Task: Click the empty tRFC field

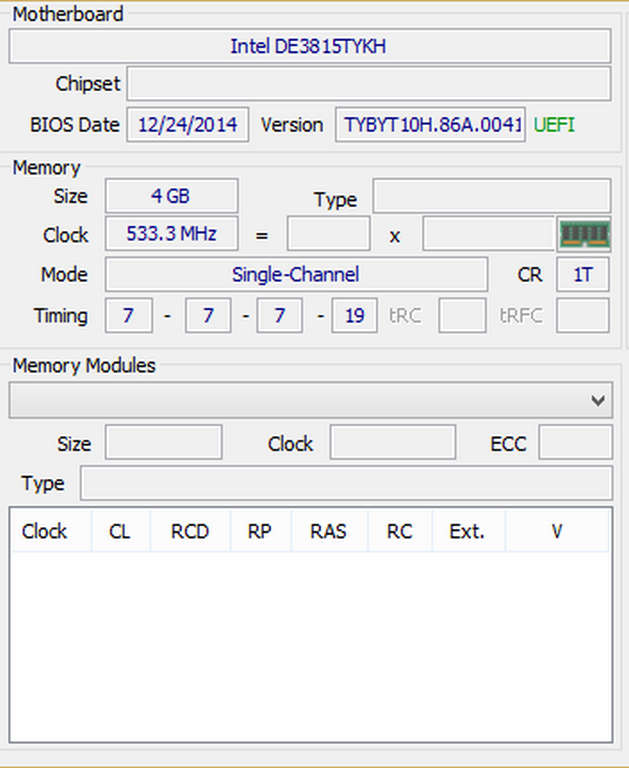Action: click(582, 316)
